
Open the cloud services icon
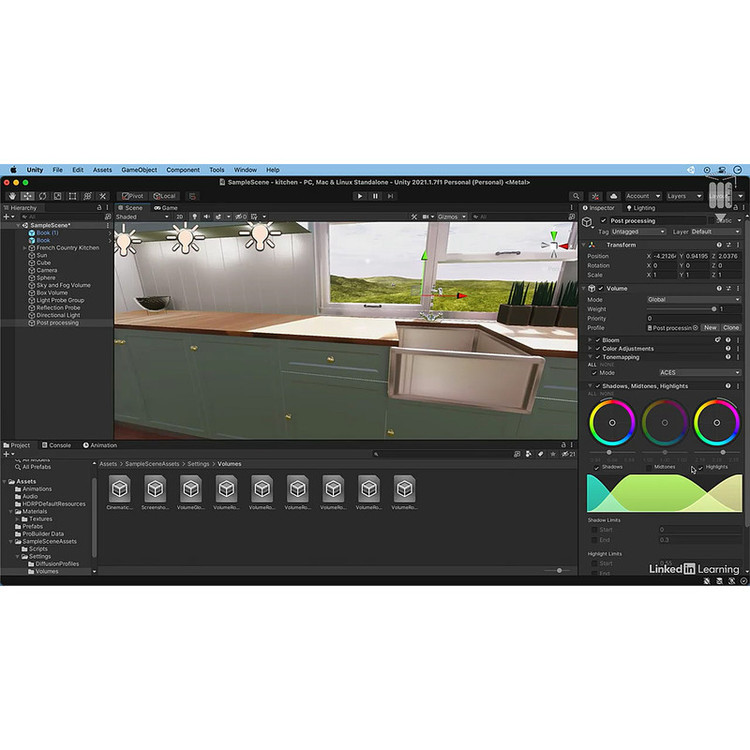pyautogui.click(x=612, y=196)
